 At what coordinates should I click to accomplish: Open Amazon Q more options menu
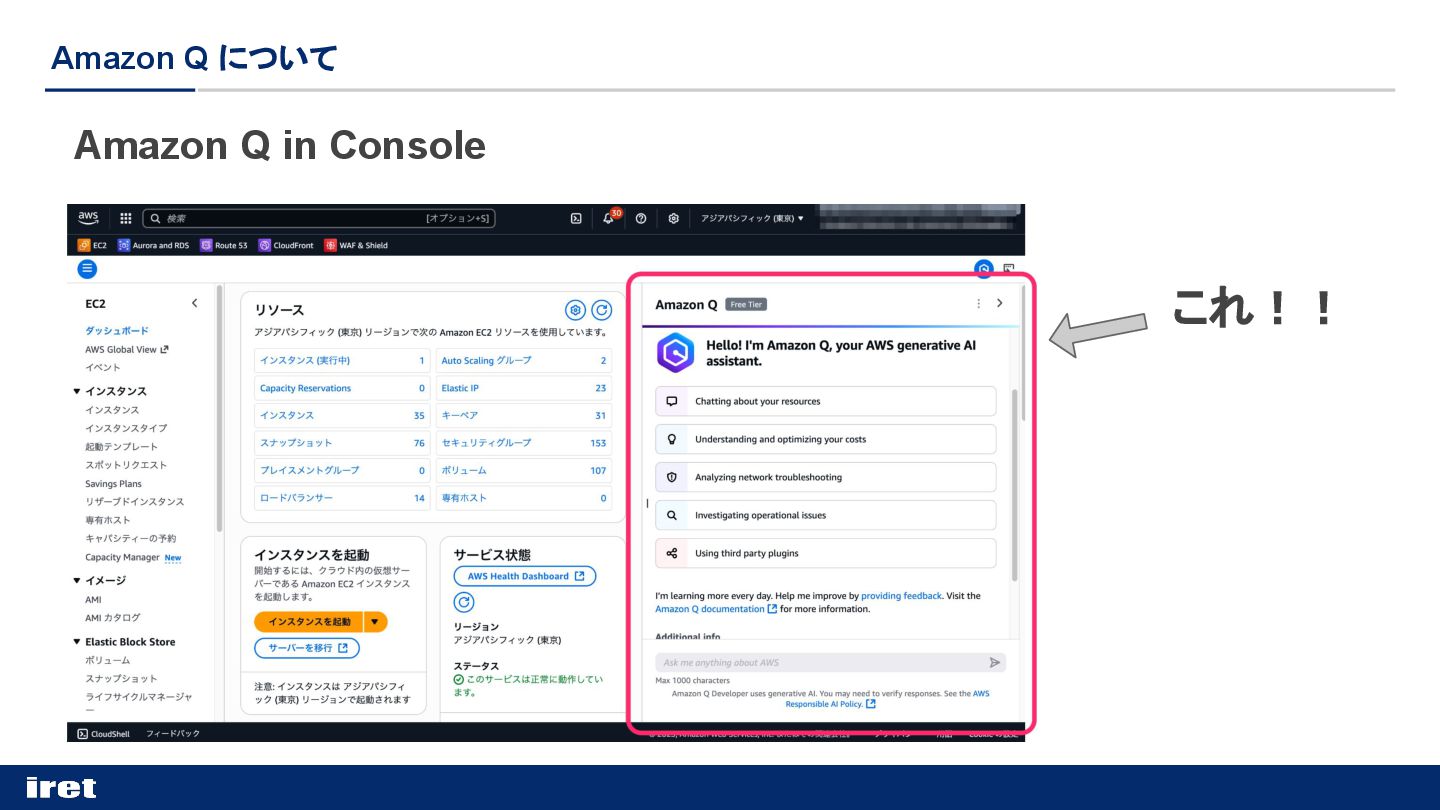[978, 304]
